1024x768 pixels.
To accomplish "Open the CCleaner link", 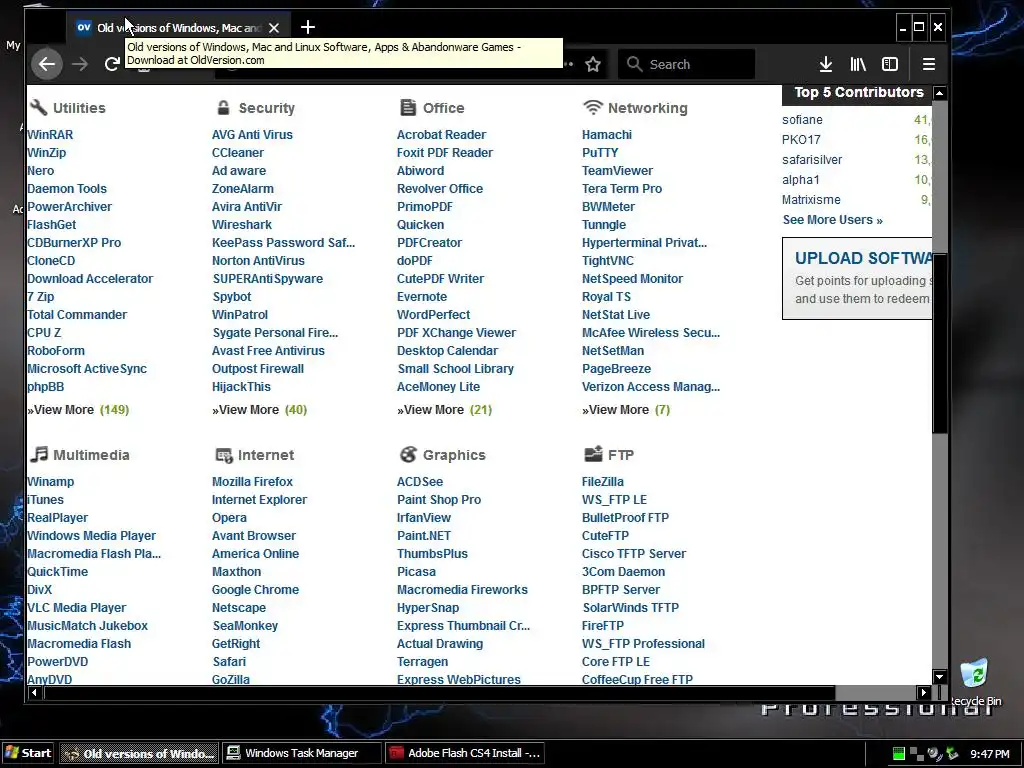I will pos(238,152).
